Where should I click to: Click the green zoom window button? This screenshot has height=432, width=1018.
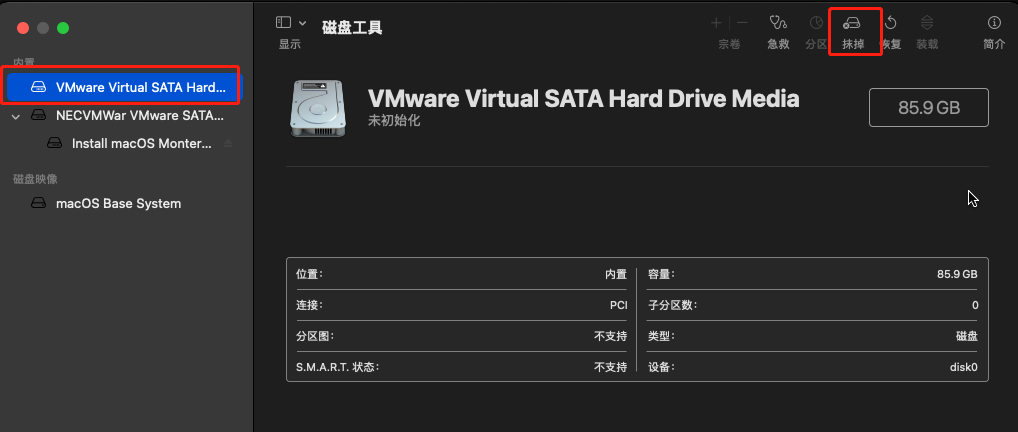point(63,28)
